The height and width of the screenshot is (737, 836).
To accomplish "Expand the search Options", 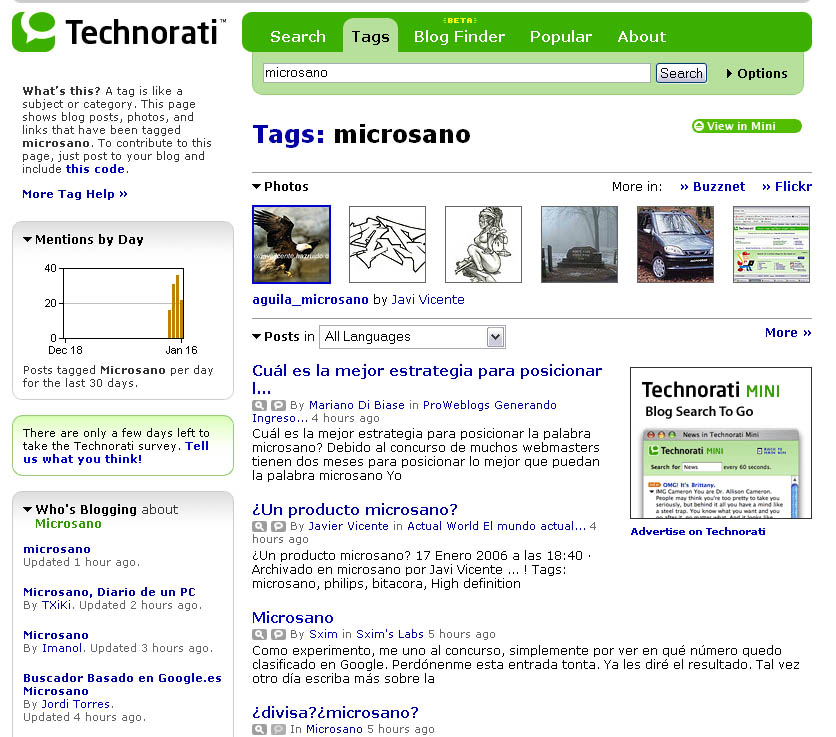I will pos(757,74).
